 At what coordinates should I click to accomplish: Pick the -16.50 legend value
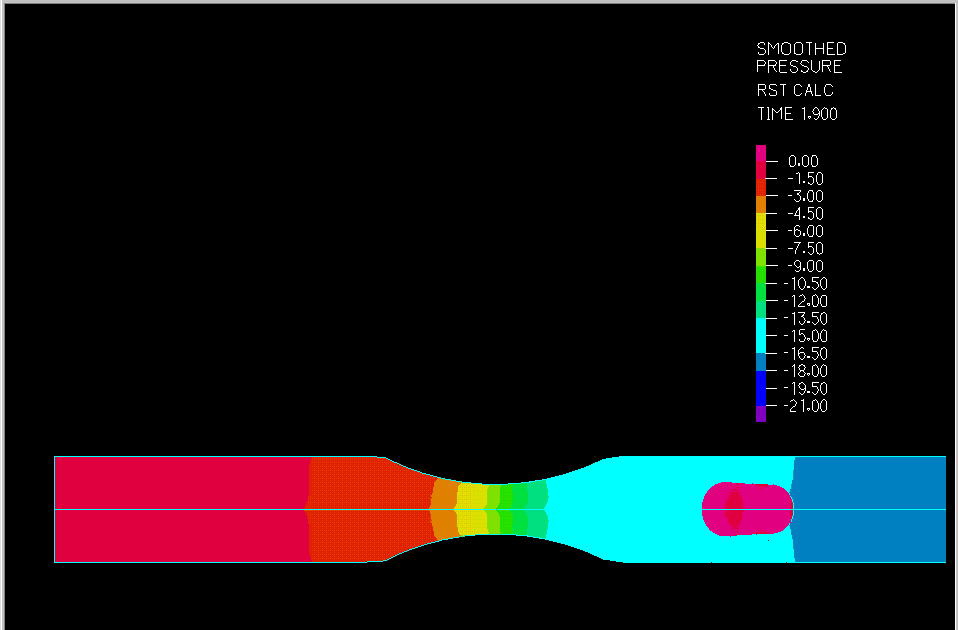click(805, 354)
